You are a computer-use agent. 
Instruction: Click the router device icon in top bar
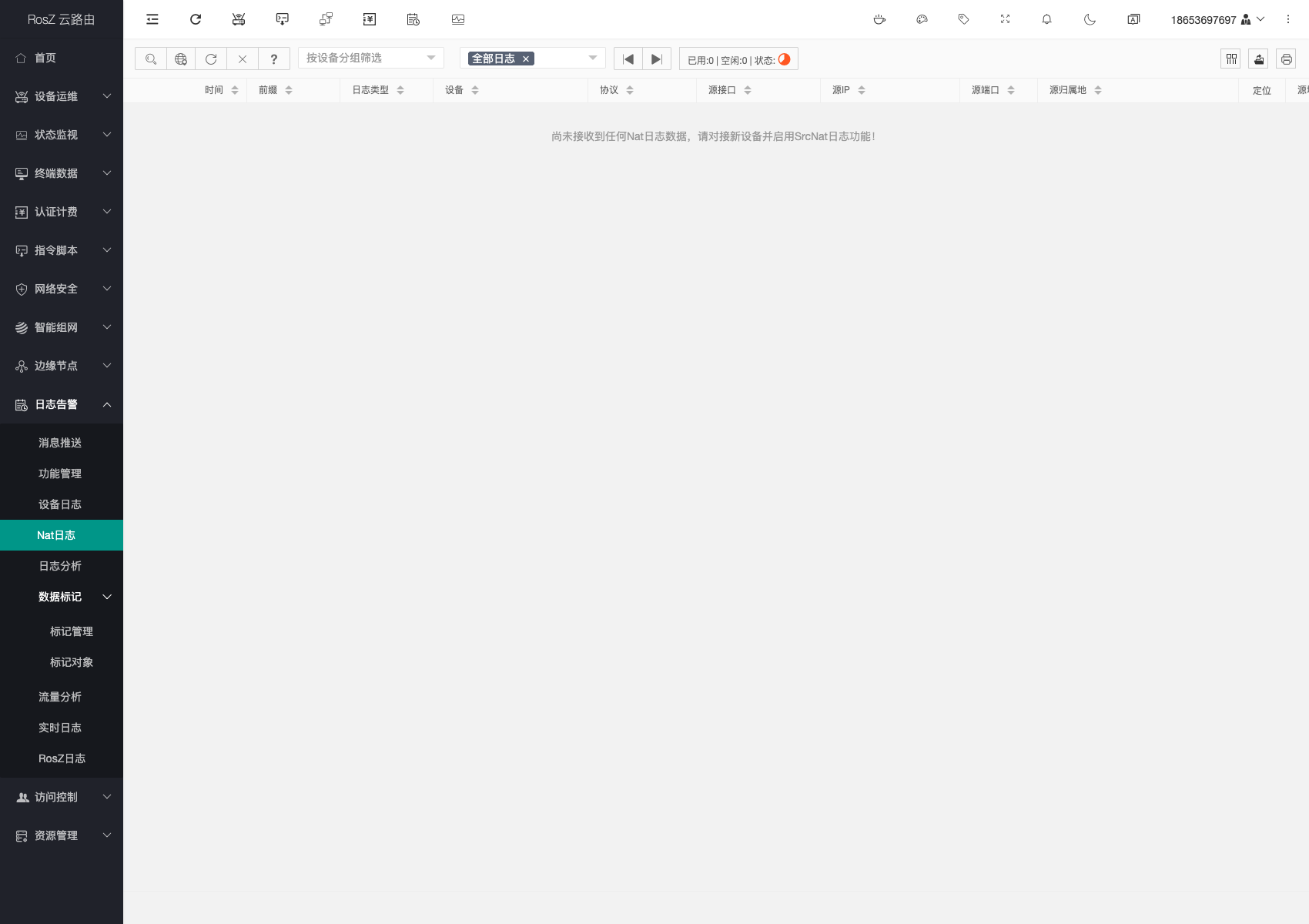click(239, 19)
